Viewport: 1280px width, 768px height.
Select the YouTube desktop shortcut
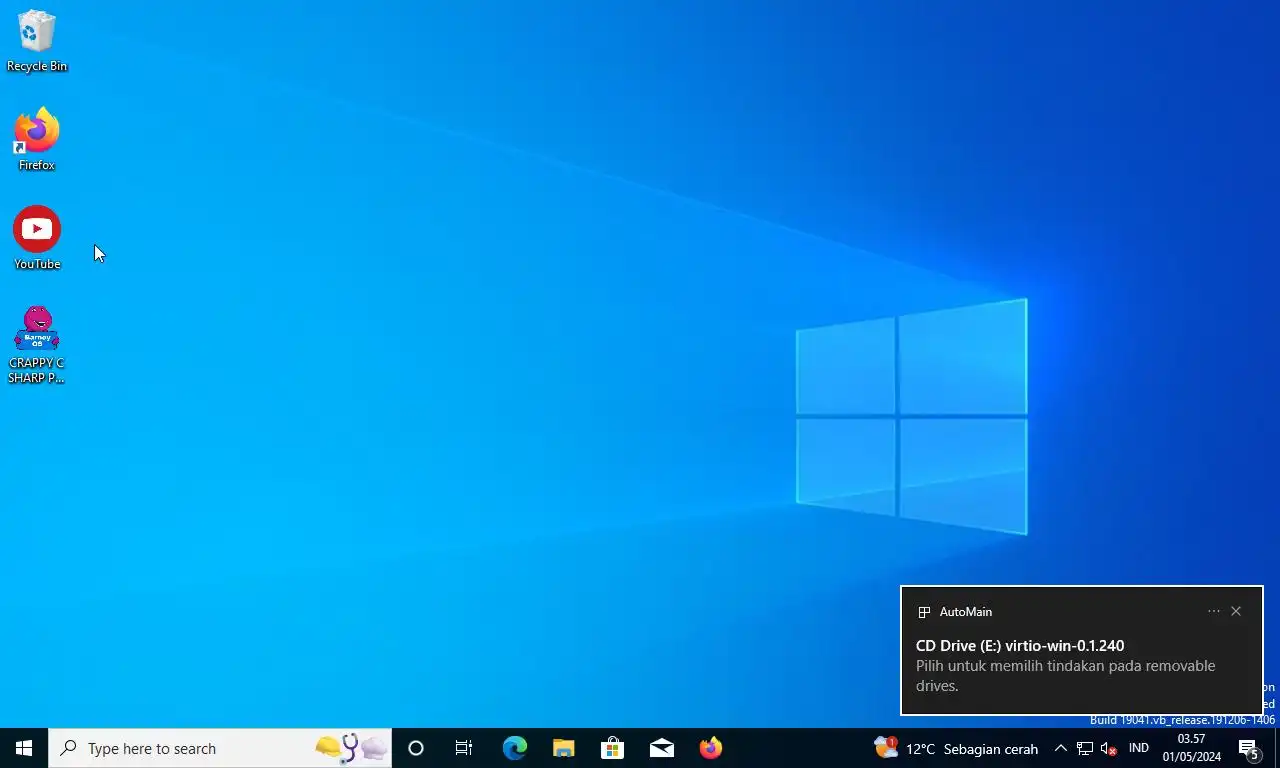click(x=37, y=238)
